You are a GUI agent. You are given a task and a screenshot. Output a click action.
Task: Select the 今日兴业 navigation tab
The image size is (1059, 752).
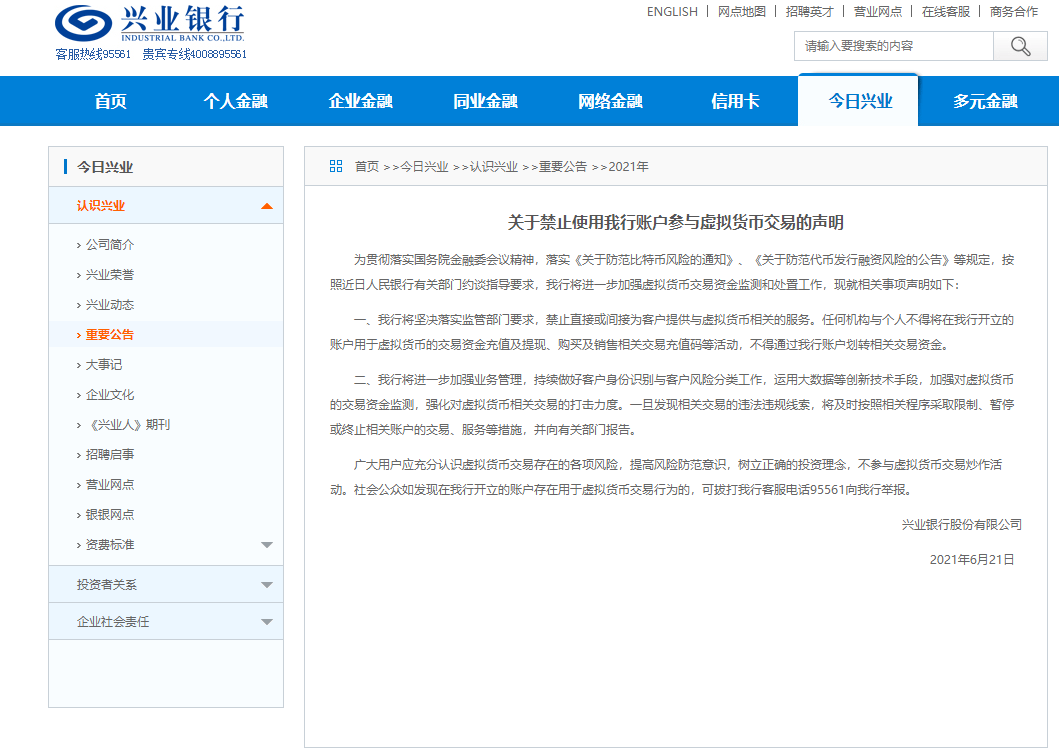(x=860, y=101)
